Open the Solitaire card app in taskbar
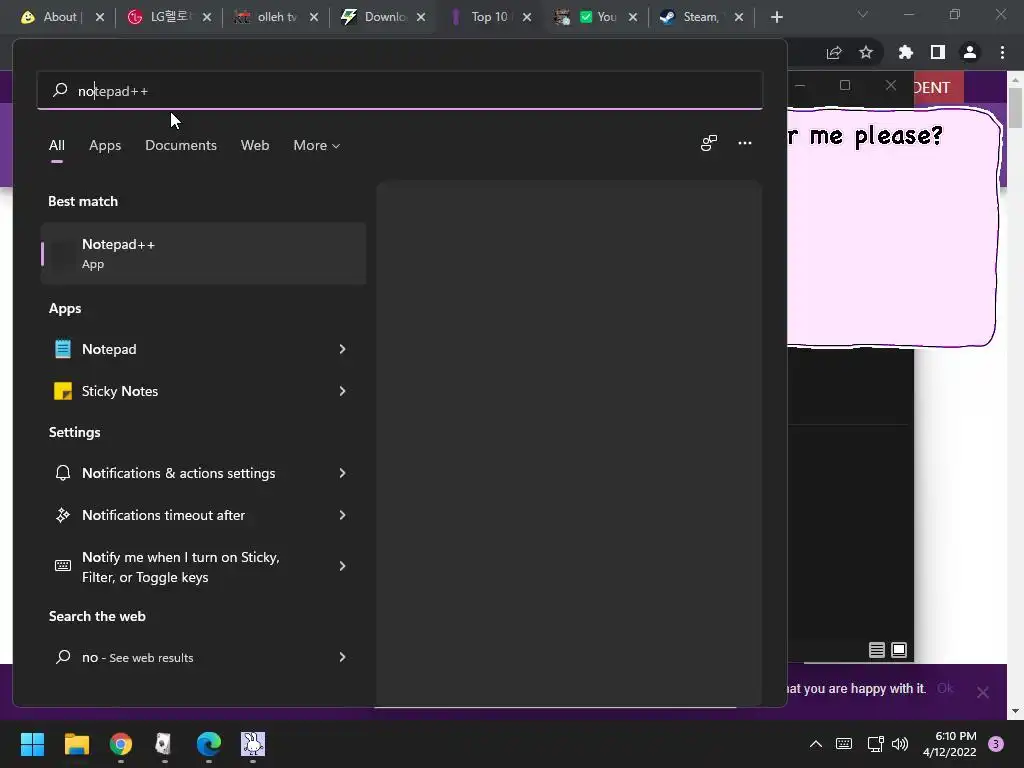 tap(164, 744)
